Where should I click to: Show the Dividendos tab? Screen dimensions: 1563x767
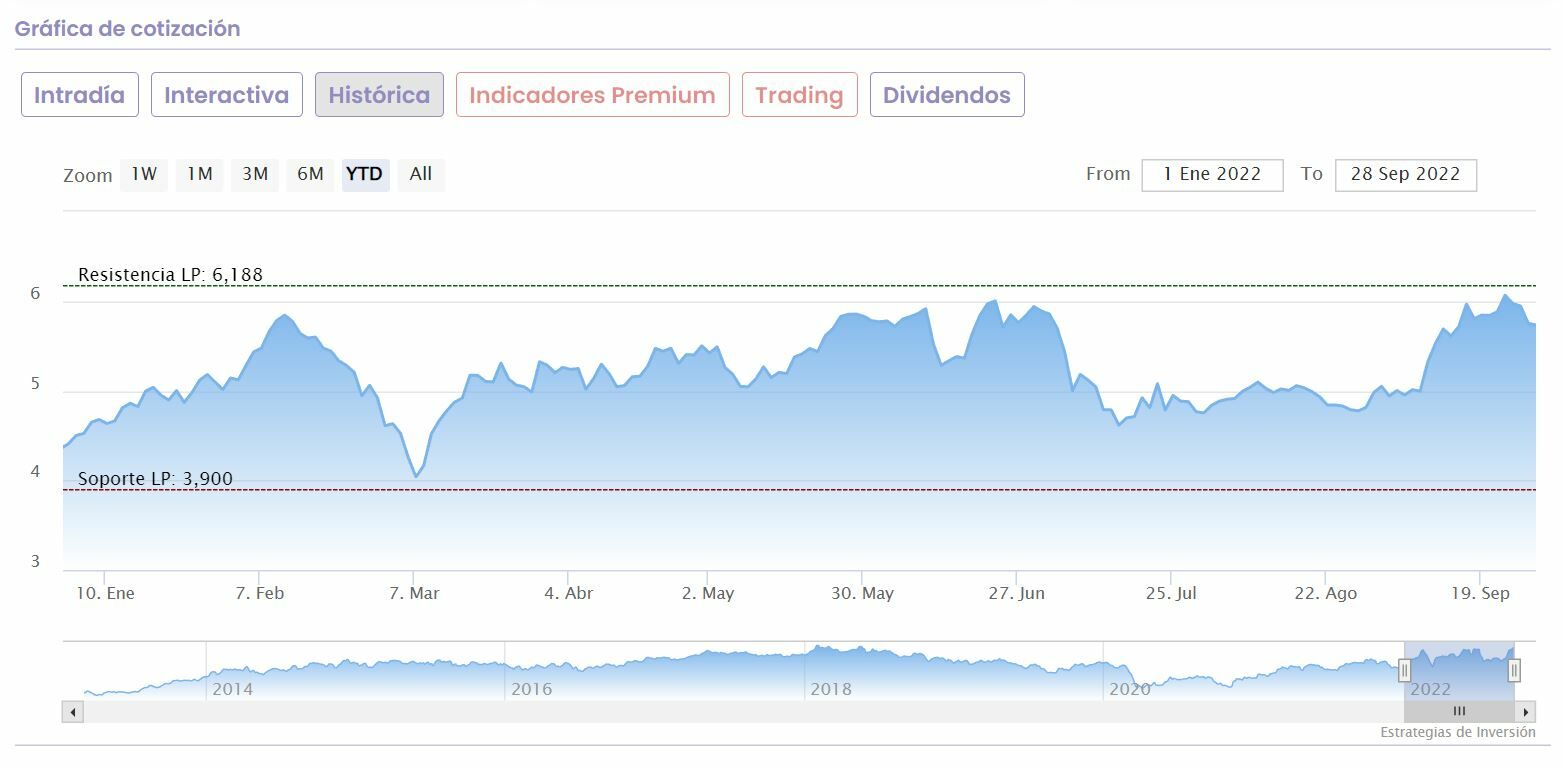pyautogui.click(x=946, y=95)
